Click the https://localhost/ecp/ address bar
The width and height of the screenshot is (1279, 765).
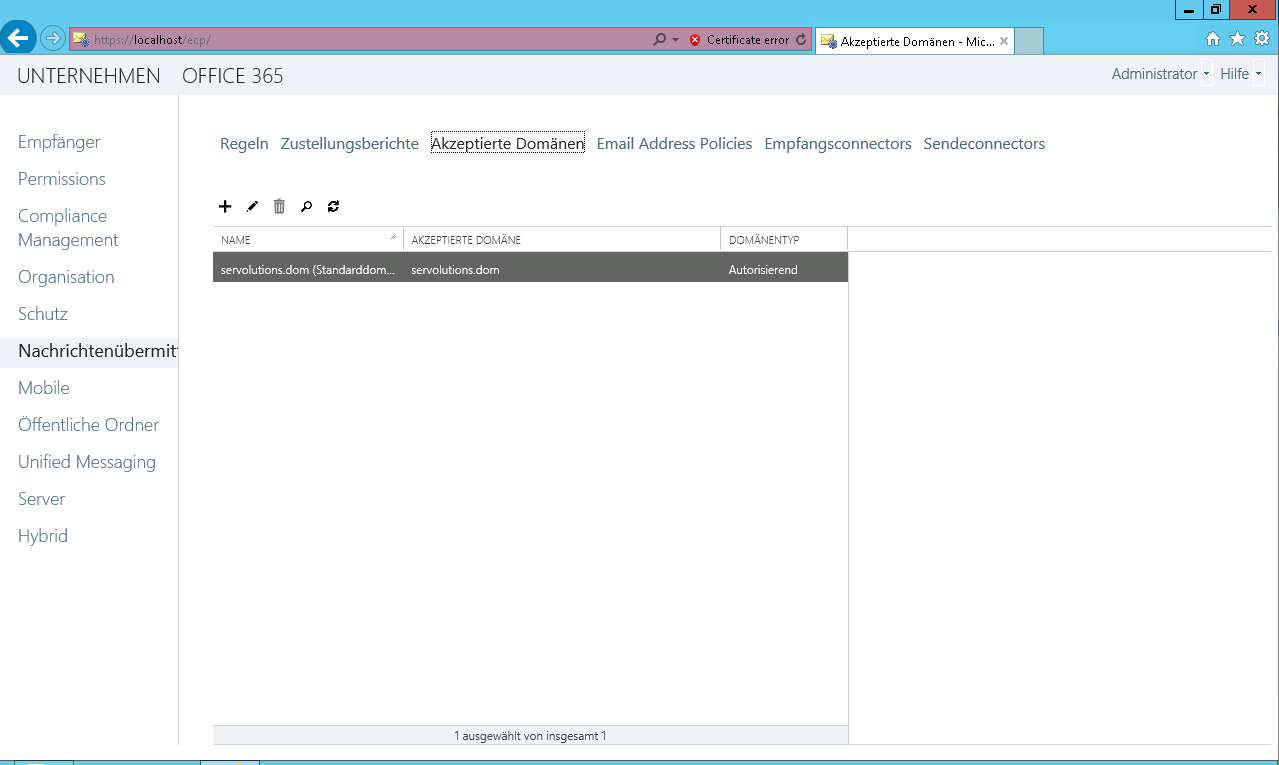click(360, 40)
